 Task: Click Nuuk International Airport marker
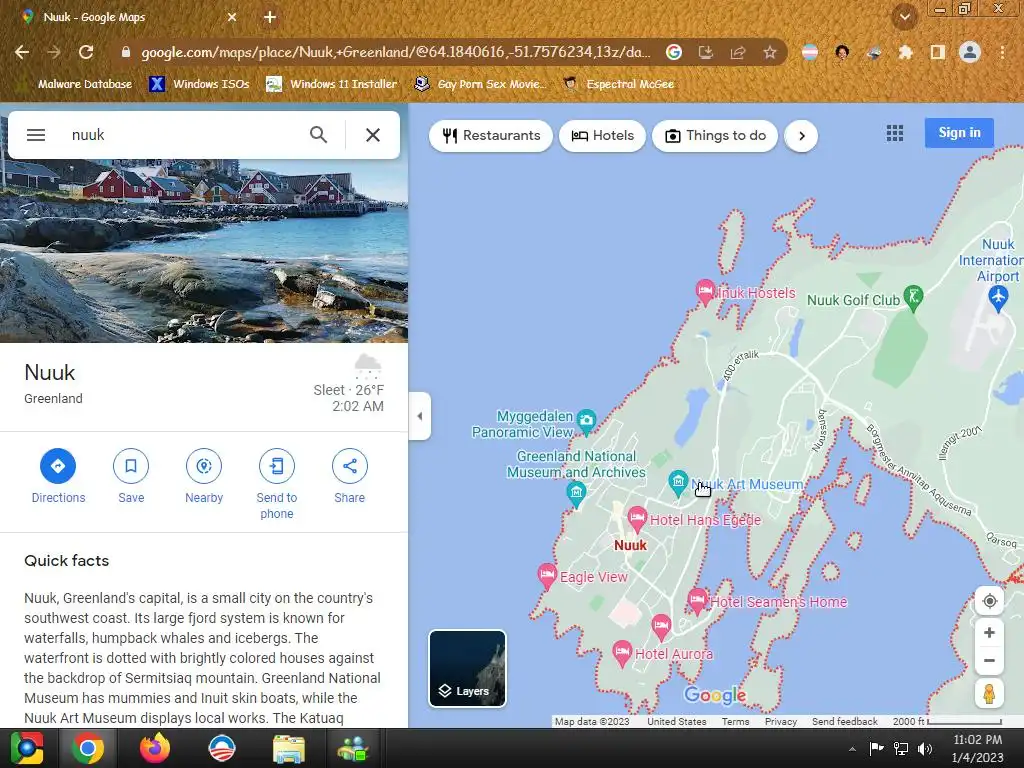click(998, 298)
